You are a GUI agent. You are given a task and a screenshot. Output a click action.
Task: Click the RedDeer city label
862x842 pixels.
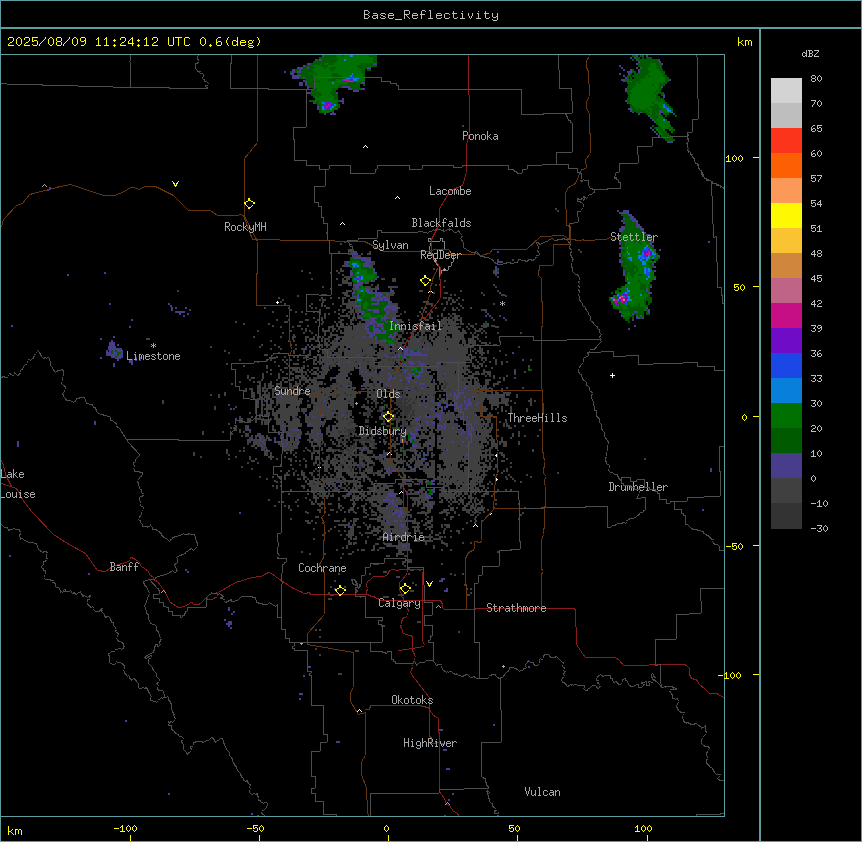(440, 255)
